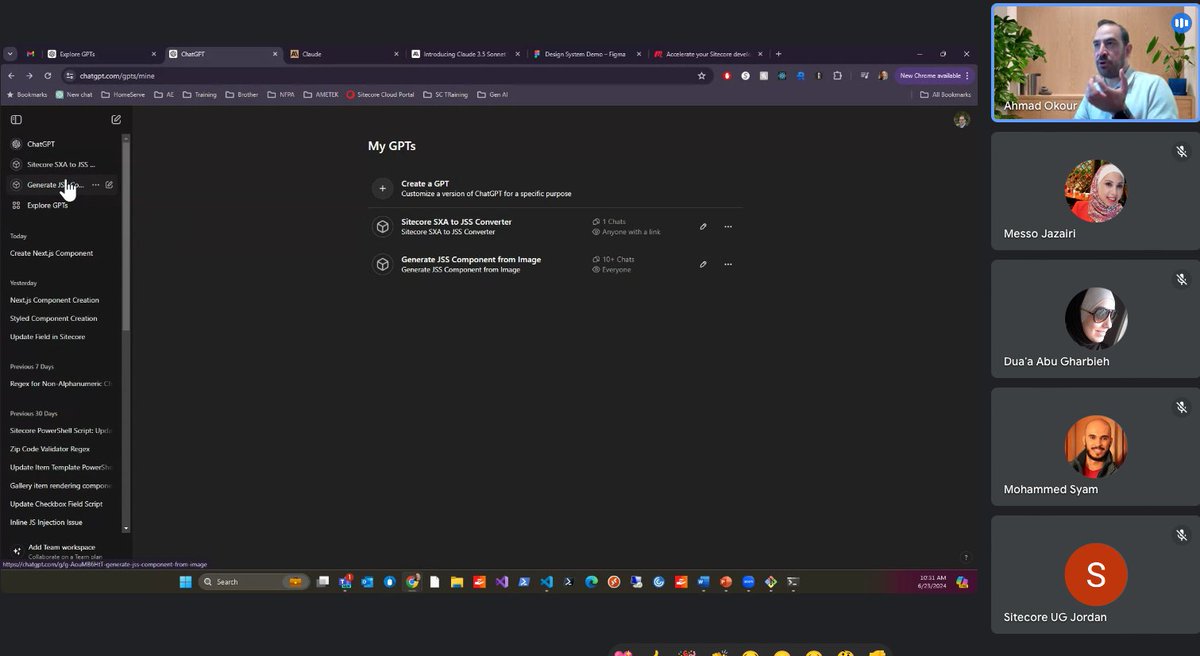
Task: Bookmark this page with star icon
Action: pos(701,75)
